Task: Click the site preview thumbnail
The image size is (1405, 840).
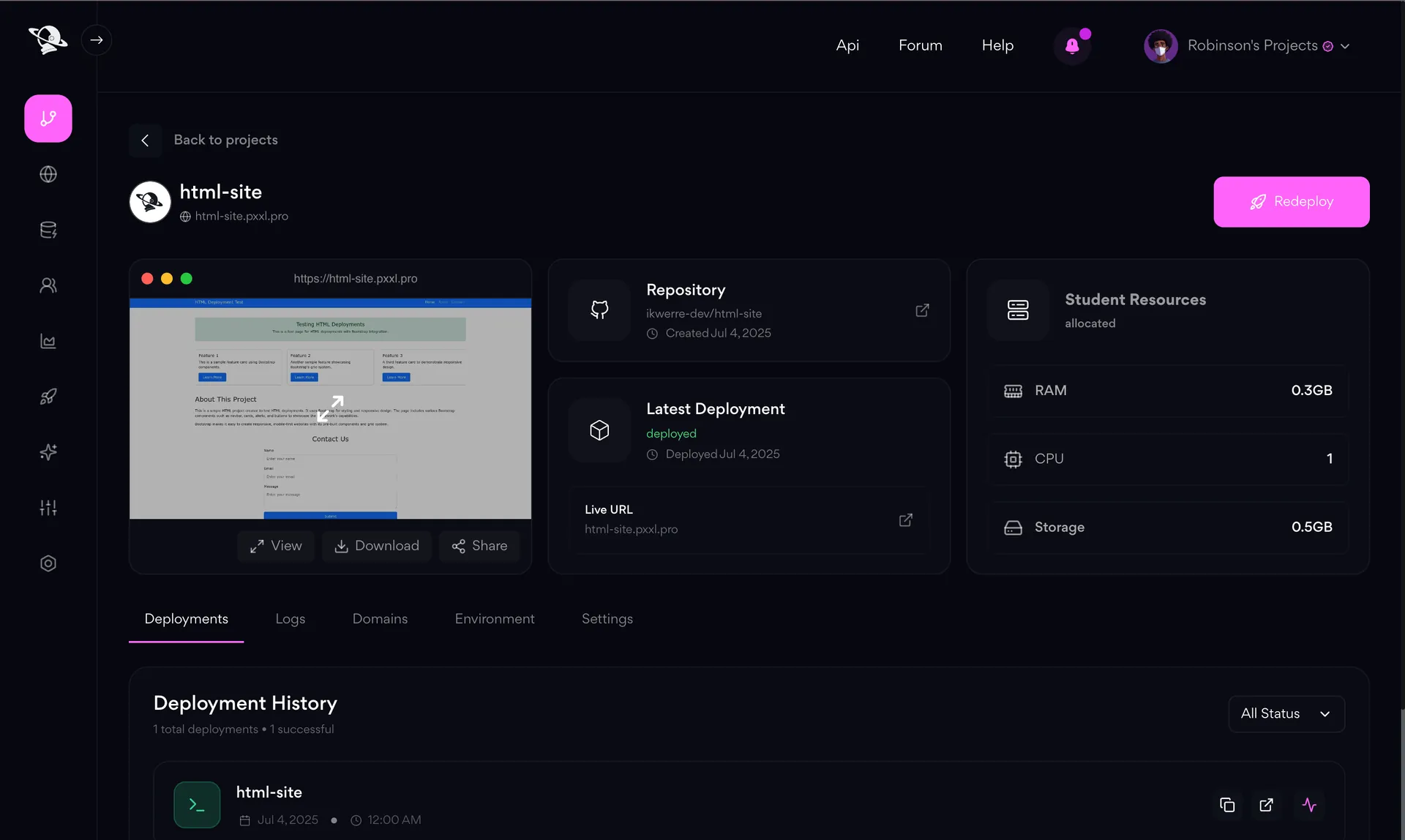Action: [330, 408]
